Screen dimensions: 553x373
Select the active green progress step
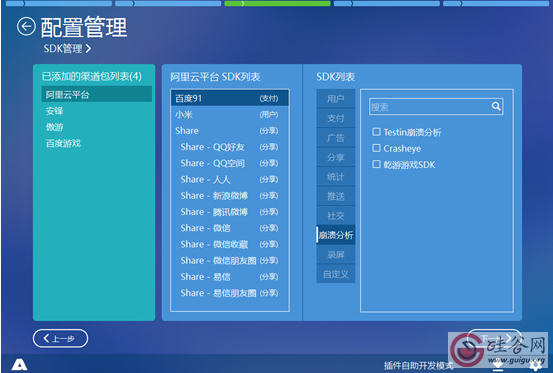coord(277,4)
